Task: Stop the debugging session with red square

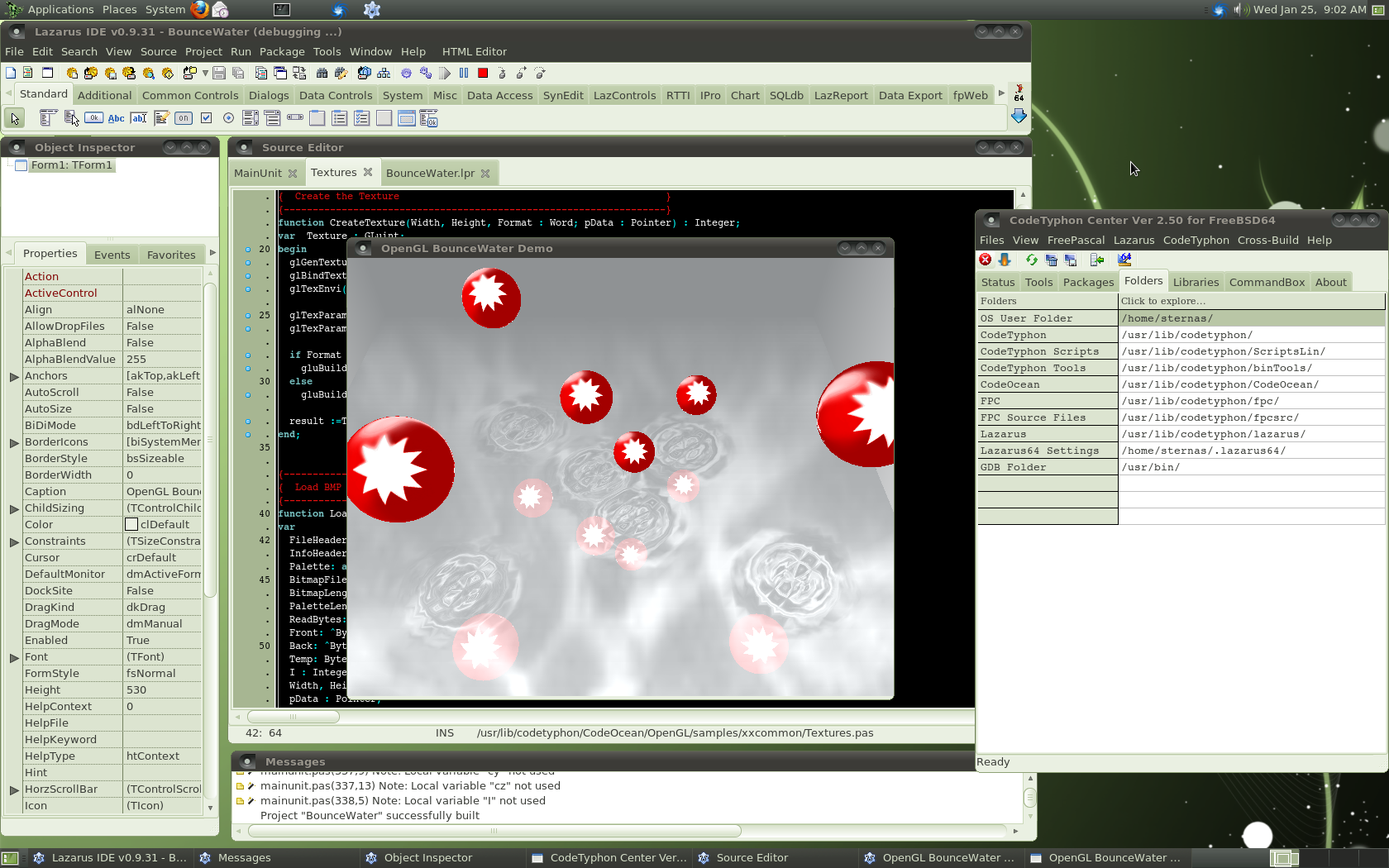Action: point(483,73)
